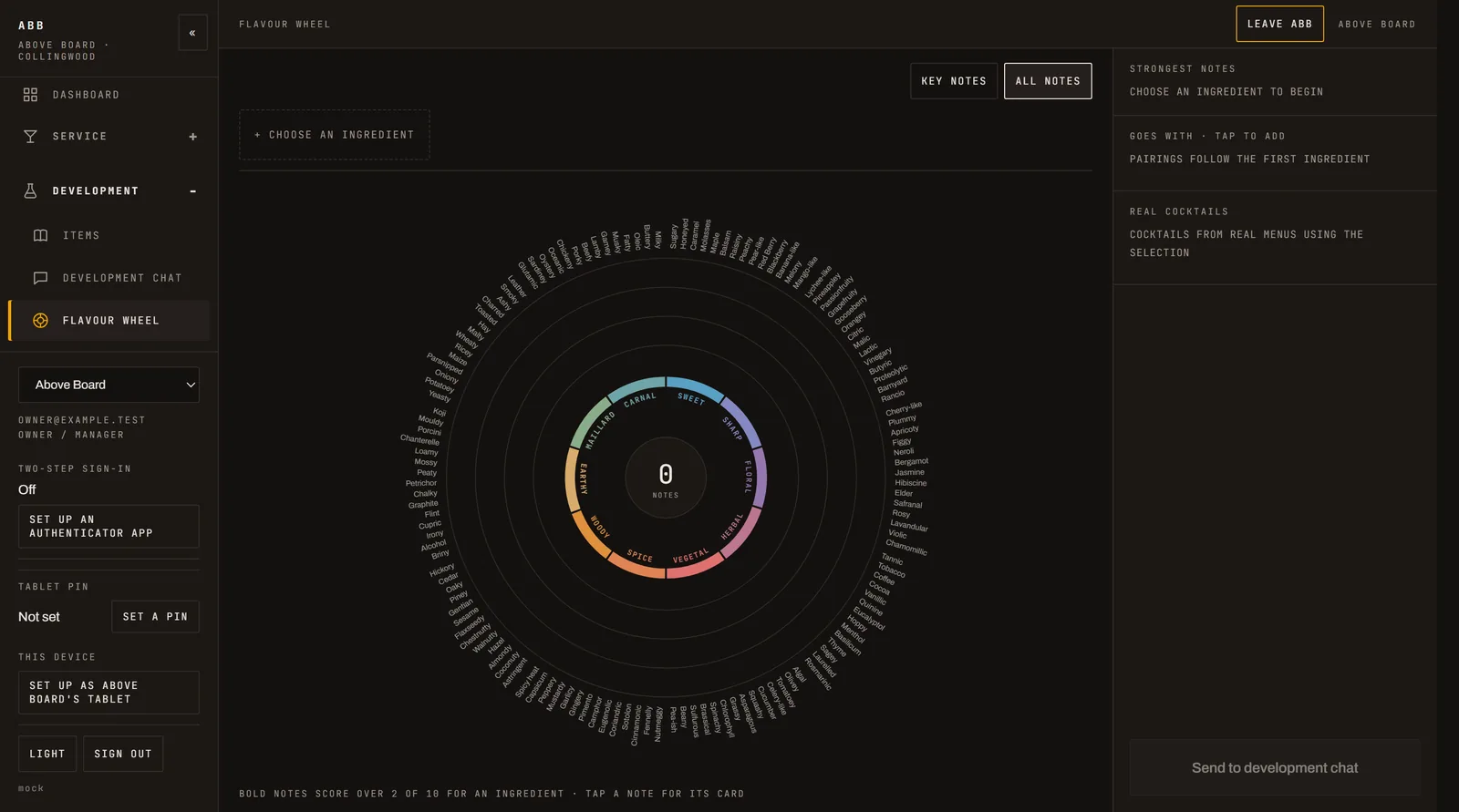The height and width of the screenshot is (812, 1459).
Task: Click Choose an Ingredient box
Action: click(x=335, y=135)
